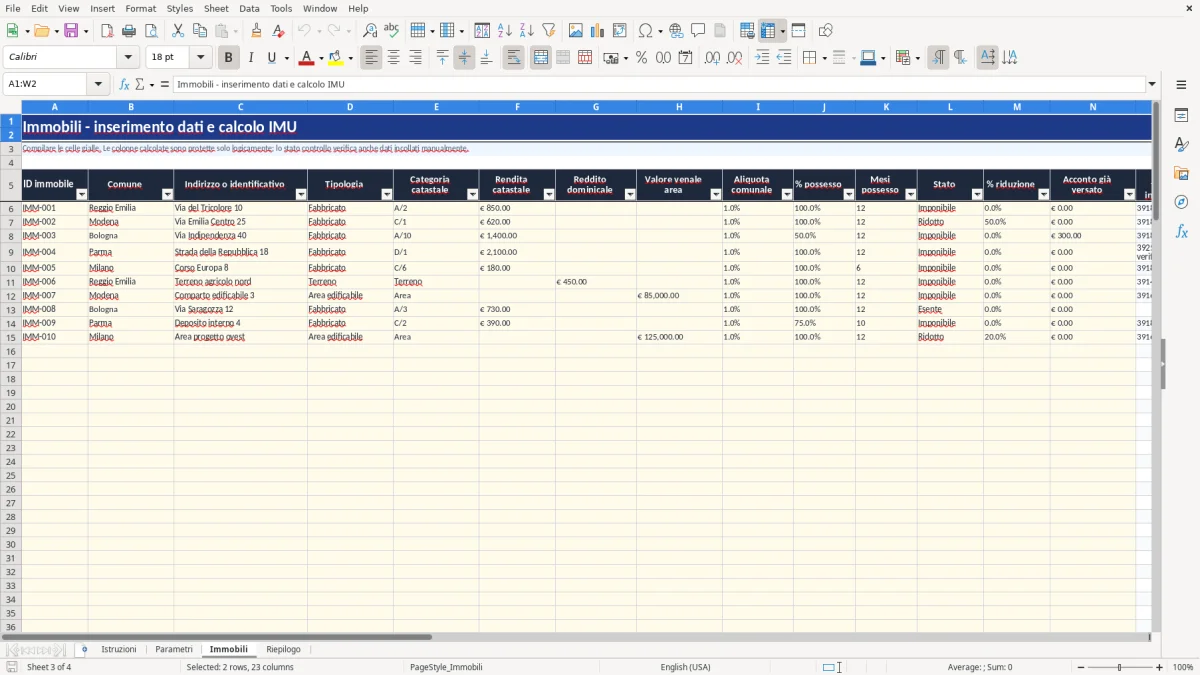
Task: Cut the selected cells
Action: pos(178,31)
